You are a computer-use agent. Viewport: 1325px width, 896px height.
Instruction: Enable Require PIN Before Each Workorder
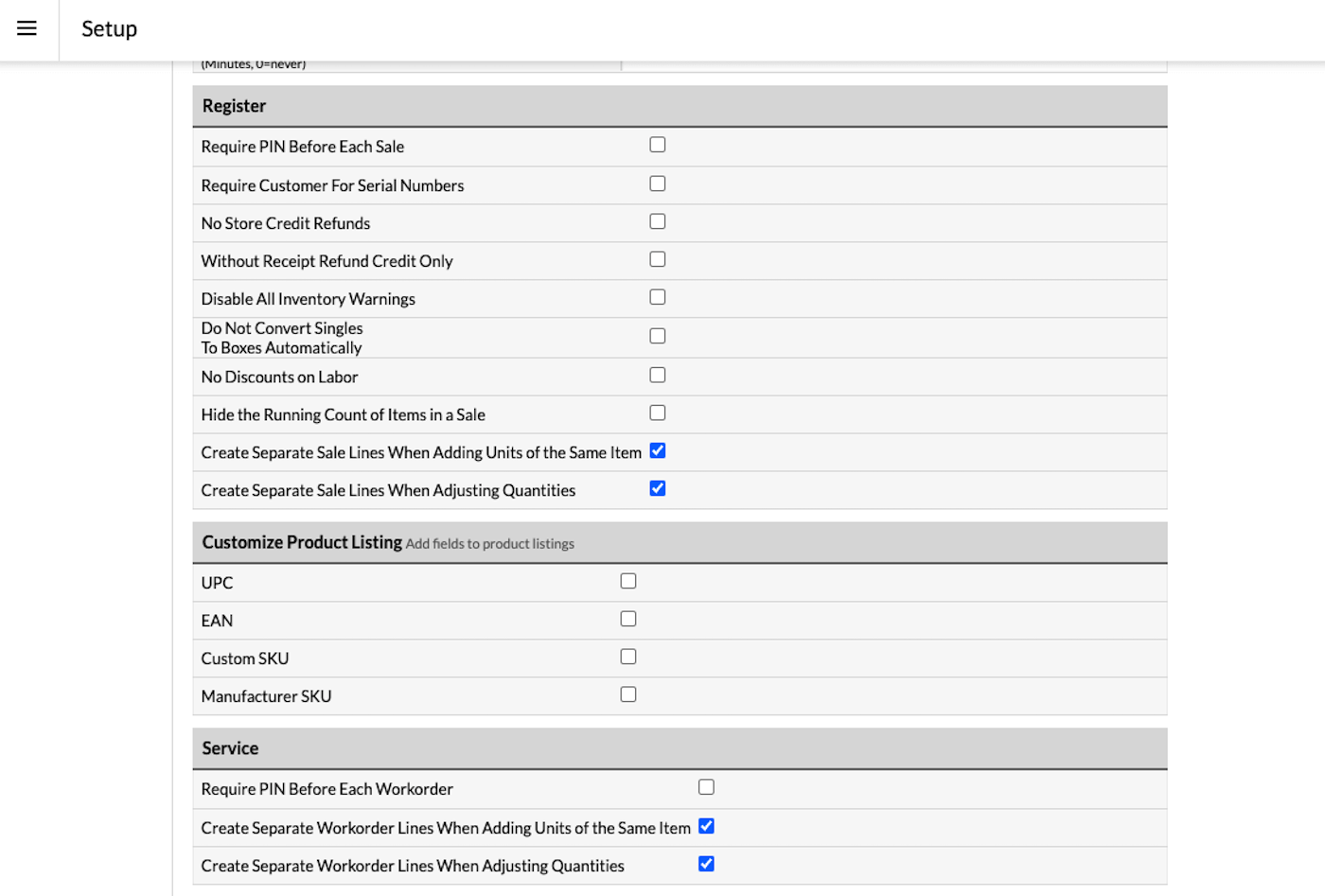pos(706,787)
